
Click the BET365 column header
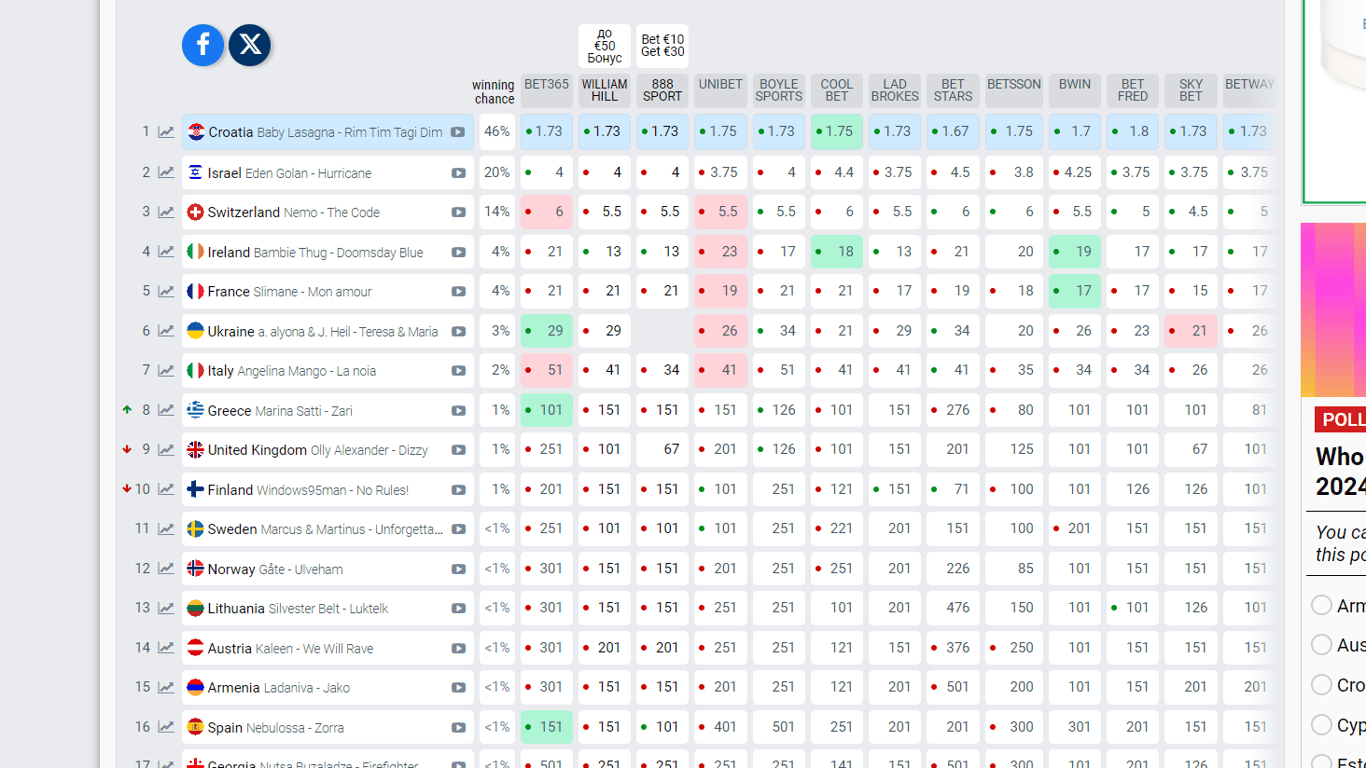546,85
